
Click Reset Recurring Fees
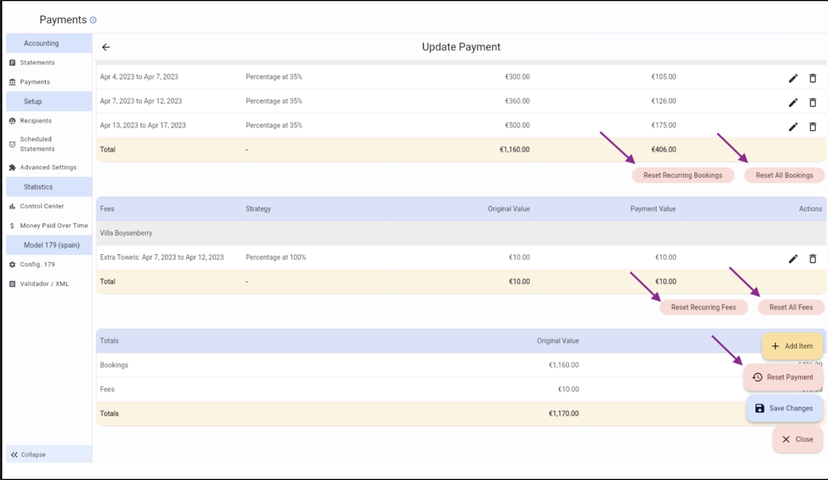coord(703,307)
